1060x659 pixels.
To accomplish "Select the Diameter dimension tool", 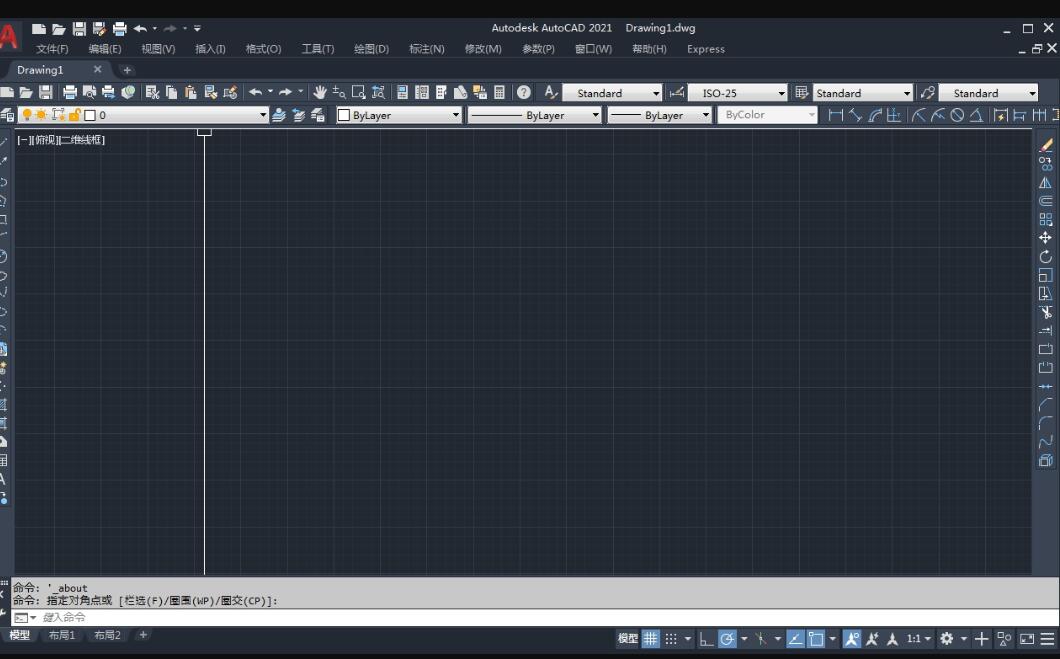I will click(x=957, y=115).
